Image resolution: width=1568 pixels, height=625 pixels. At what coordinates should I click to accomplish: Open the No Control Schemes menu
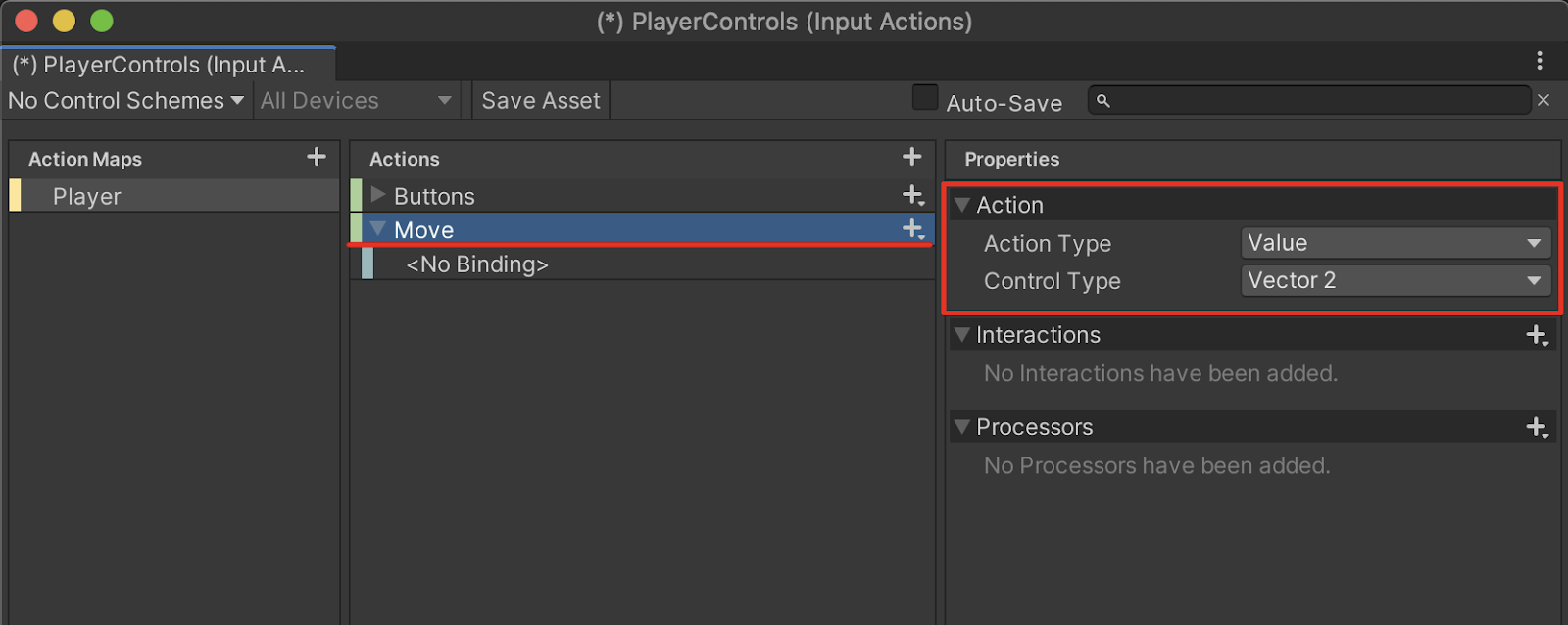(x=125, y=101)
